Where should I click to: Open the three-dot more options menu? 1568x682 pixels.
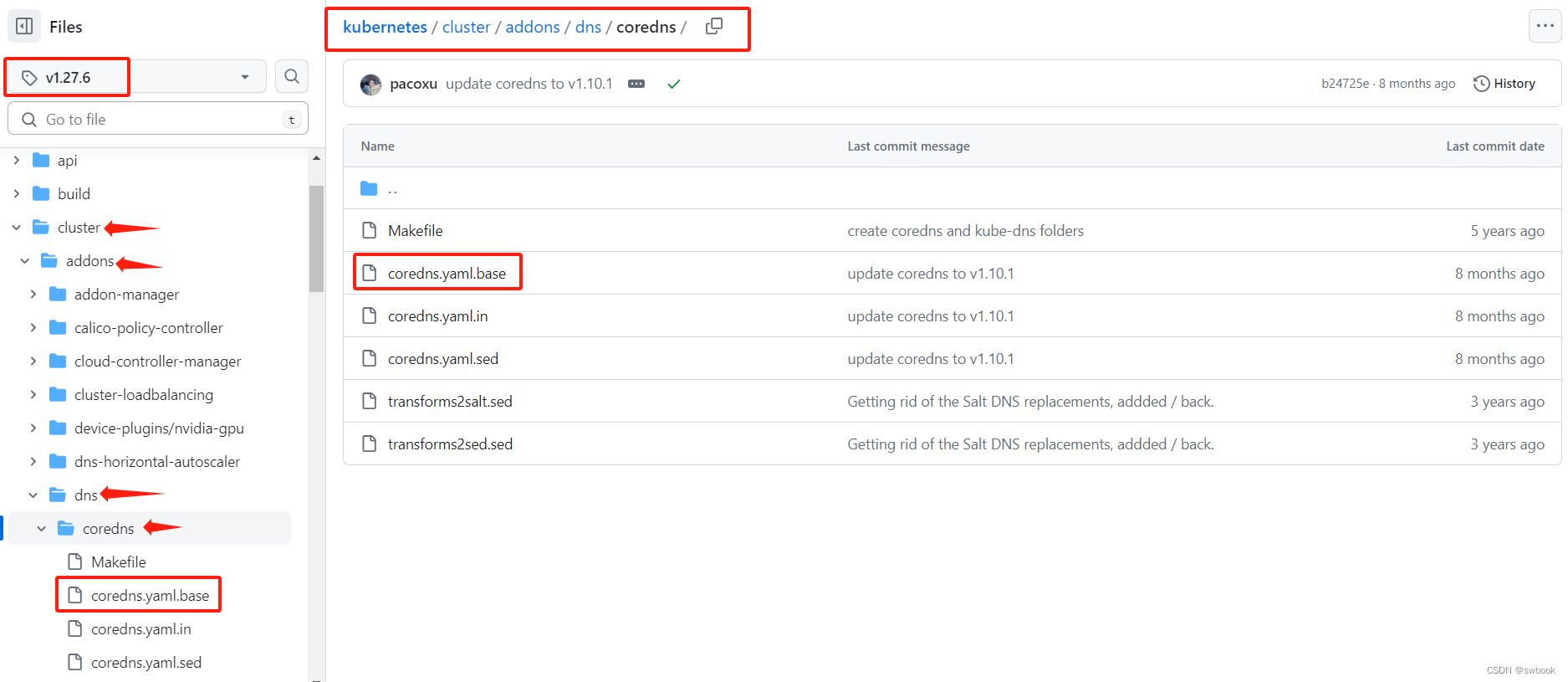[1545, 26]
